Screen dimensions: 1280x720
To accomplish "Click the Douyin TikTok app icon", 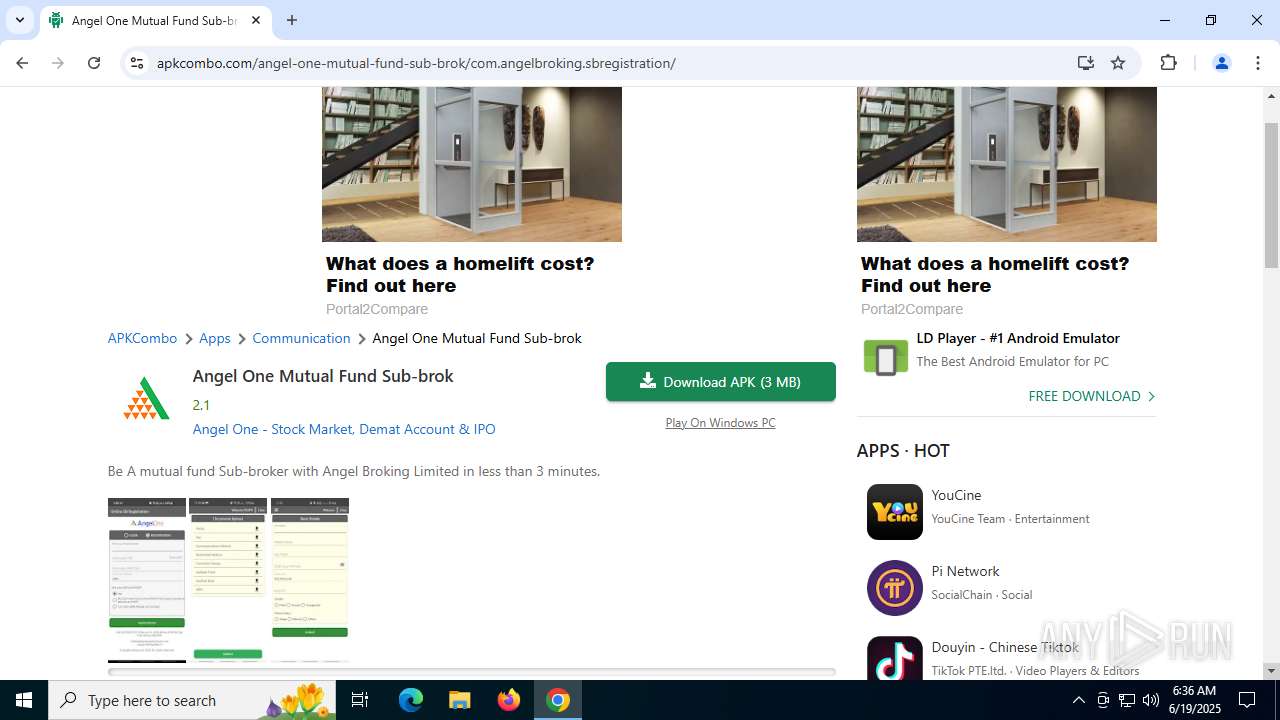I will coord(894,658).
